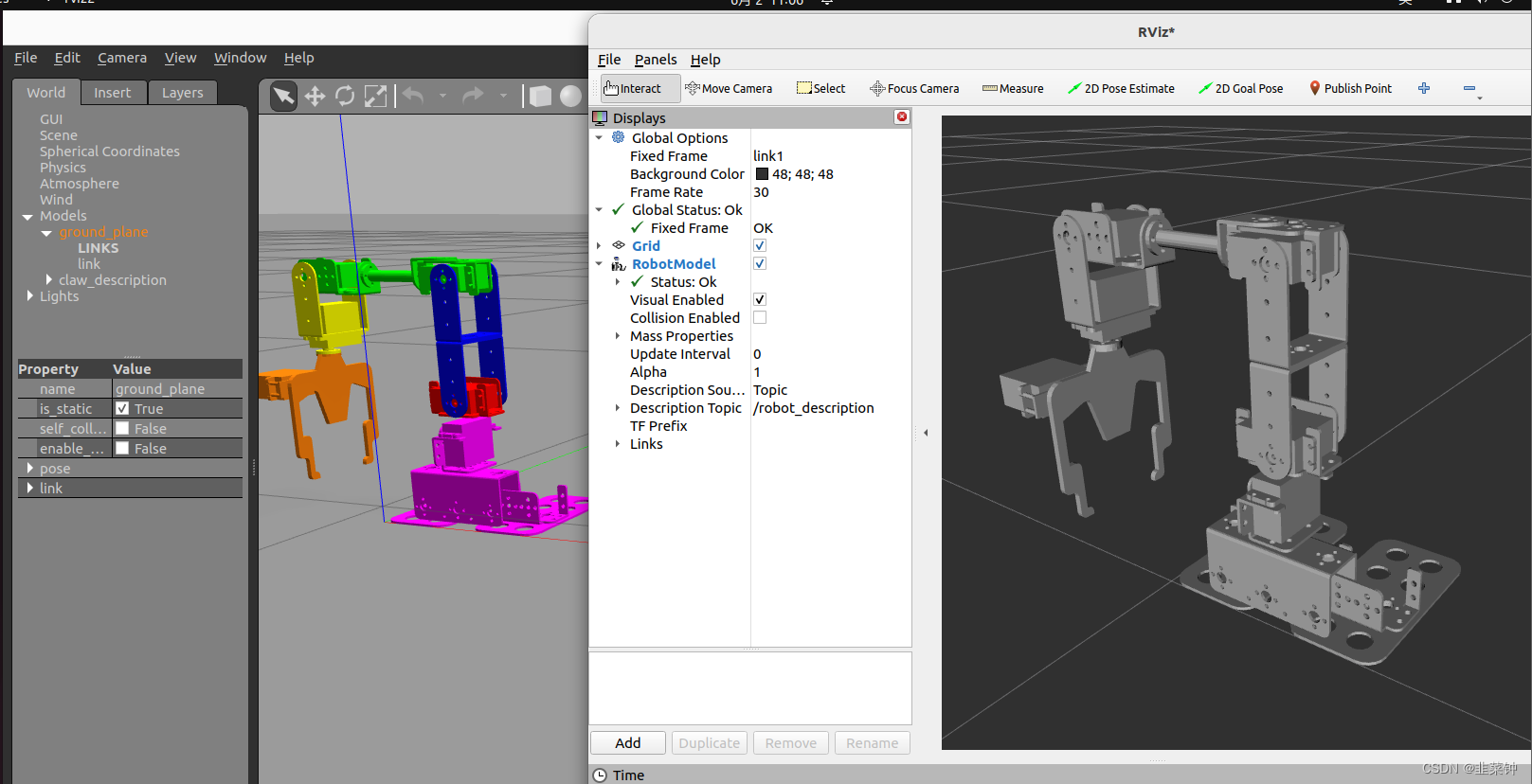Activate the 2D Pose Estimate tool
The image size is (1532, 784).
[1121, 88]
